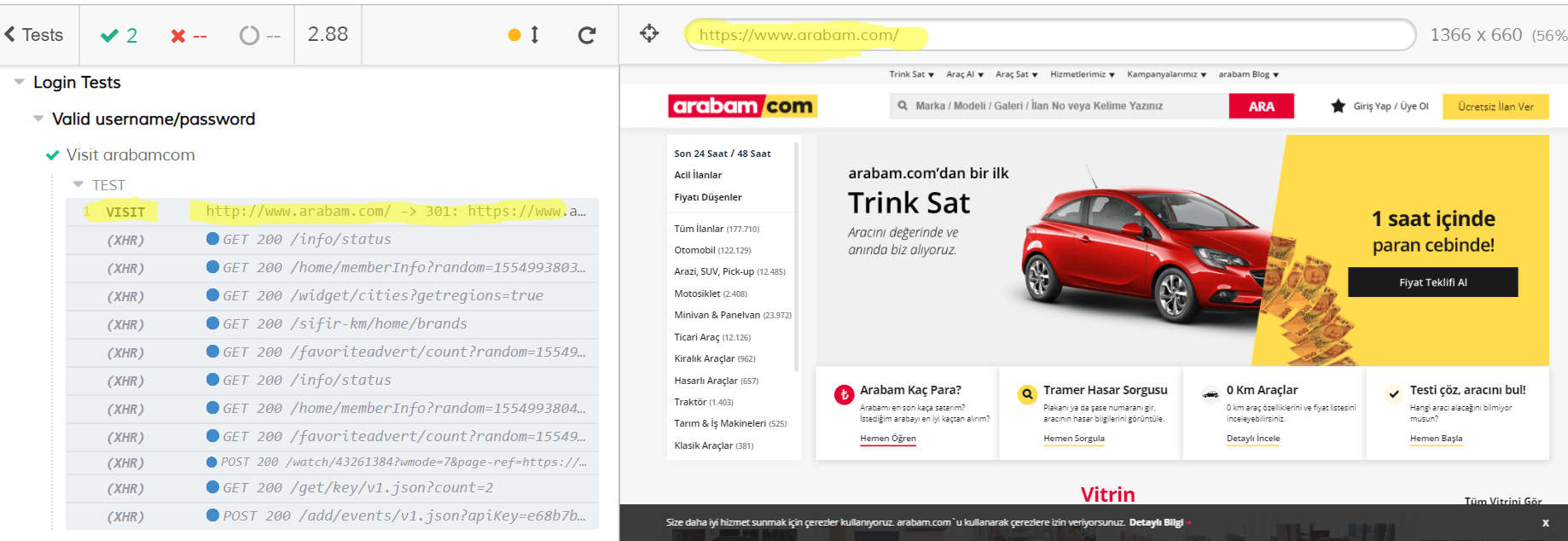The image size is (1568, 541).
Task: Open the Trink Sat dropdown menu
Action: (911, 74)
